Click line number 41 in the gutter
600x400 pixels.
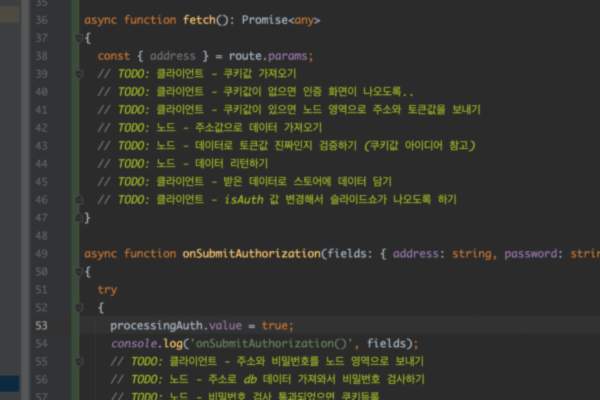tap(41, 110)
